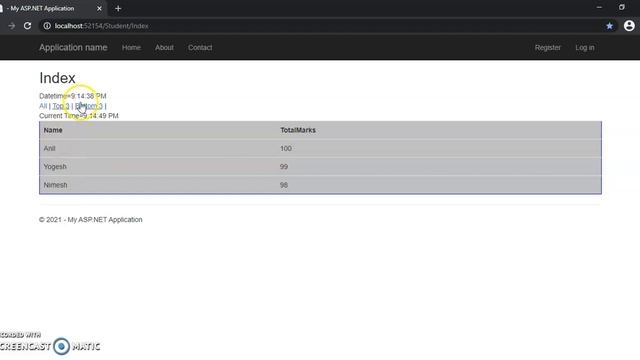Reload the page with refresh icon

point(27,26)
